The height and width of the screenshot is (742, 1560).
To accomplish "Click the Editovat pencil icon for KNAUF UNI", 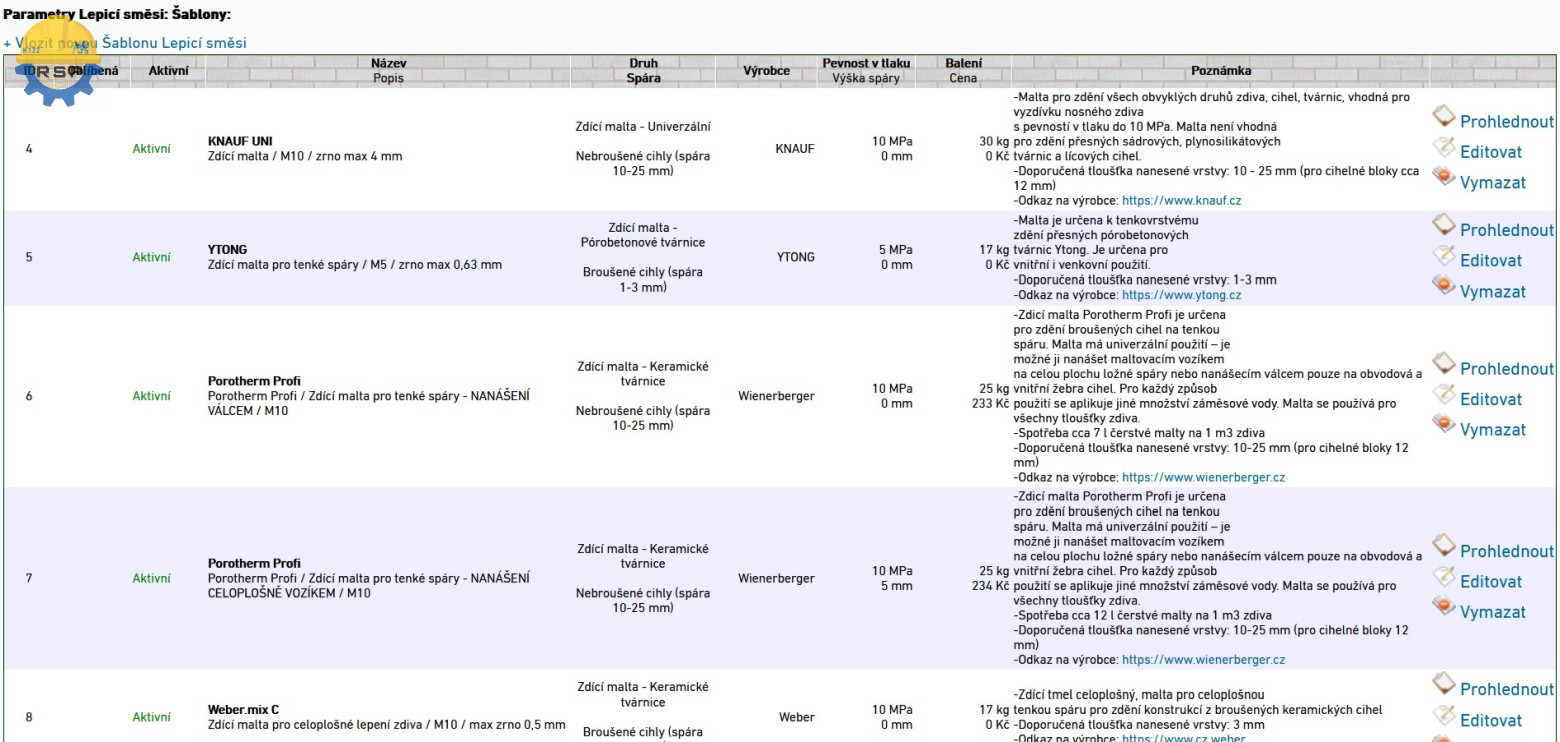I will pyautogui.click(x=1443, y=148).
